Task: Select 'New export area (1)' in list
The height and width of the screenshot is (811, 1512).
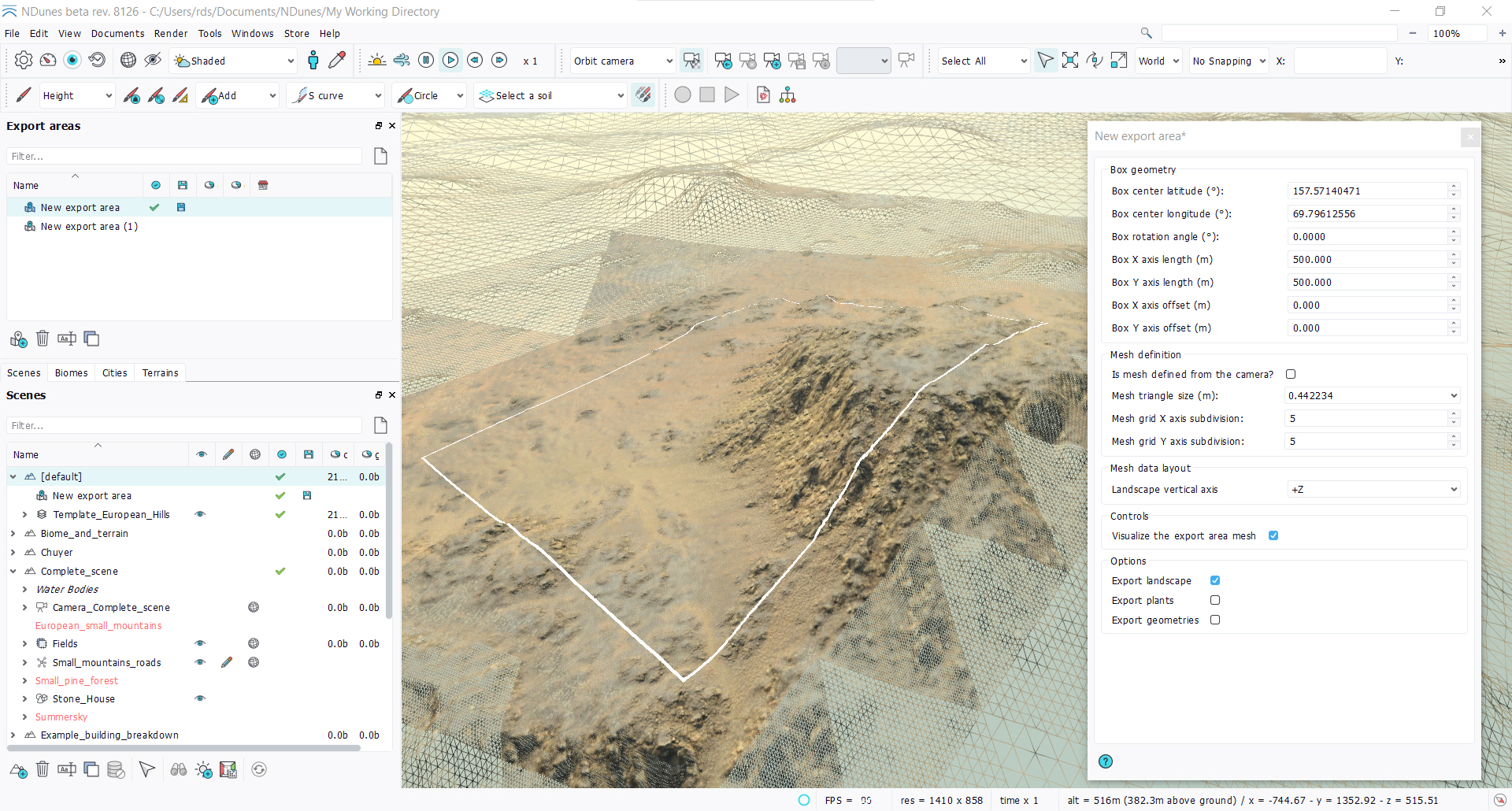Action: click(89, 227)
